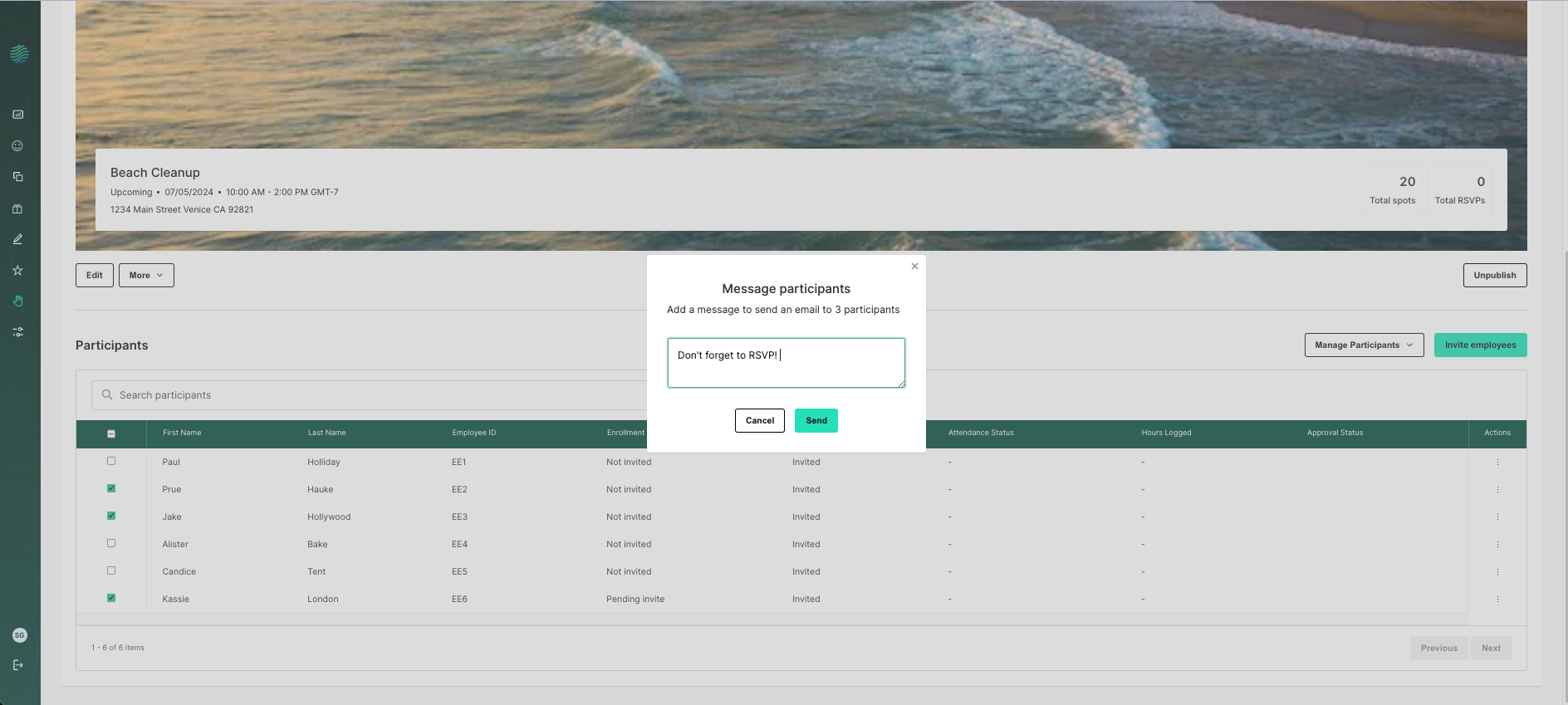The image size is (1568, 705).
Task: Open the gift box sidebar icon
Action: click(17, 208)
